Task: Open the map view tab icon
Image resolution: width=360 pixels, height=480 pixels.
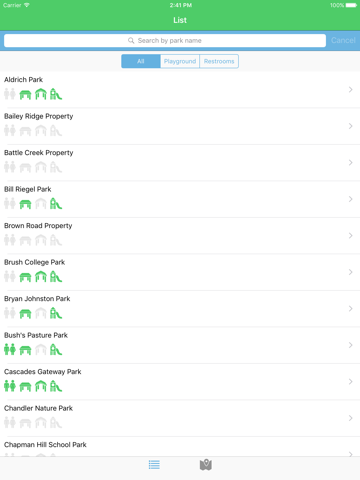Action: 206,465
